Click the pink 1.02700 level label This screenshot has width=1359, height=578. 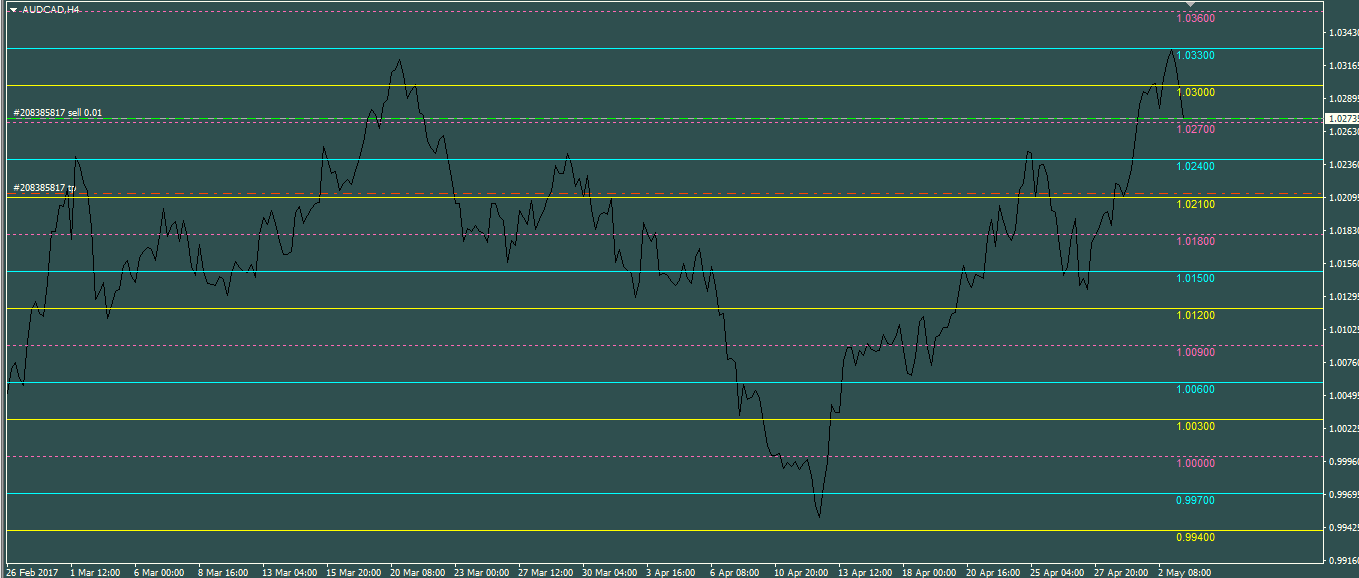pyautogui.click(x=1195, y=130)
